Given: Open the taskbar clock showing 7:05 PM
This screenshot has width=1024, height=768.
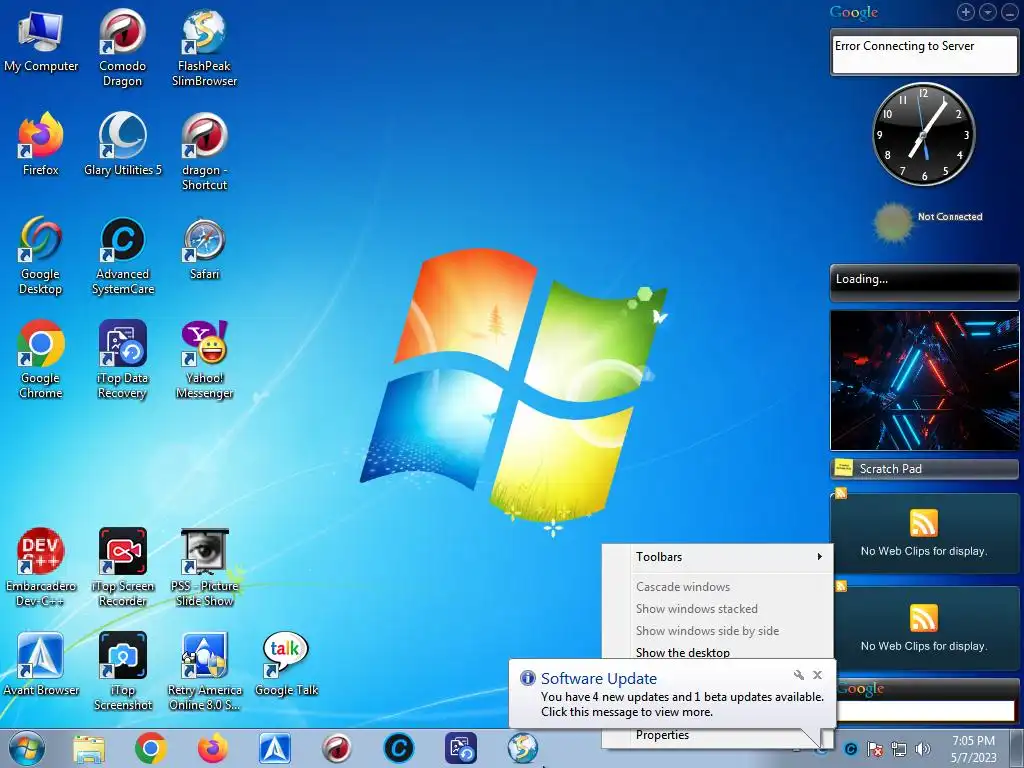Looking at the screenshot, I should pos(973,749).
